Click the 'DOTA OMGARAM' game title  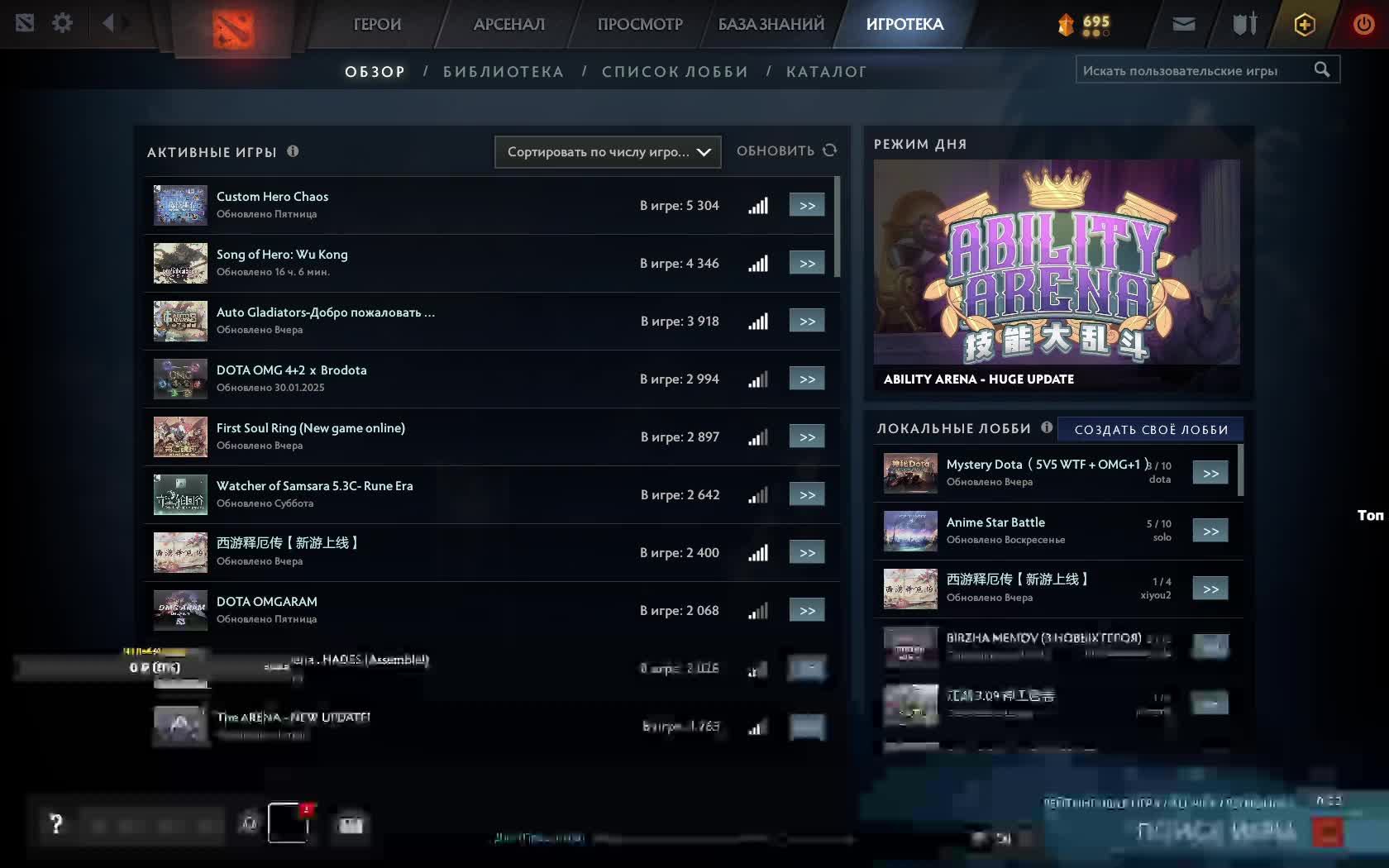[266, 602]
